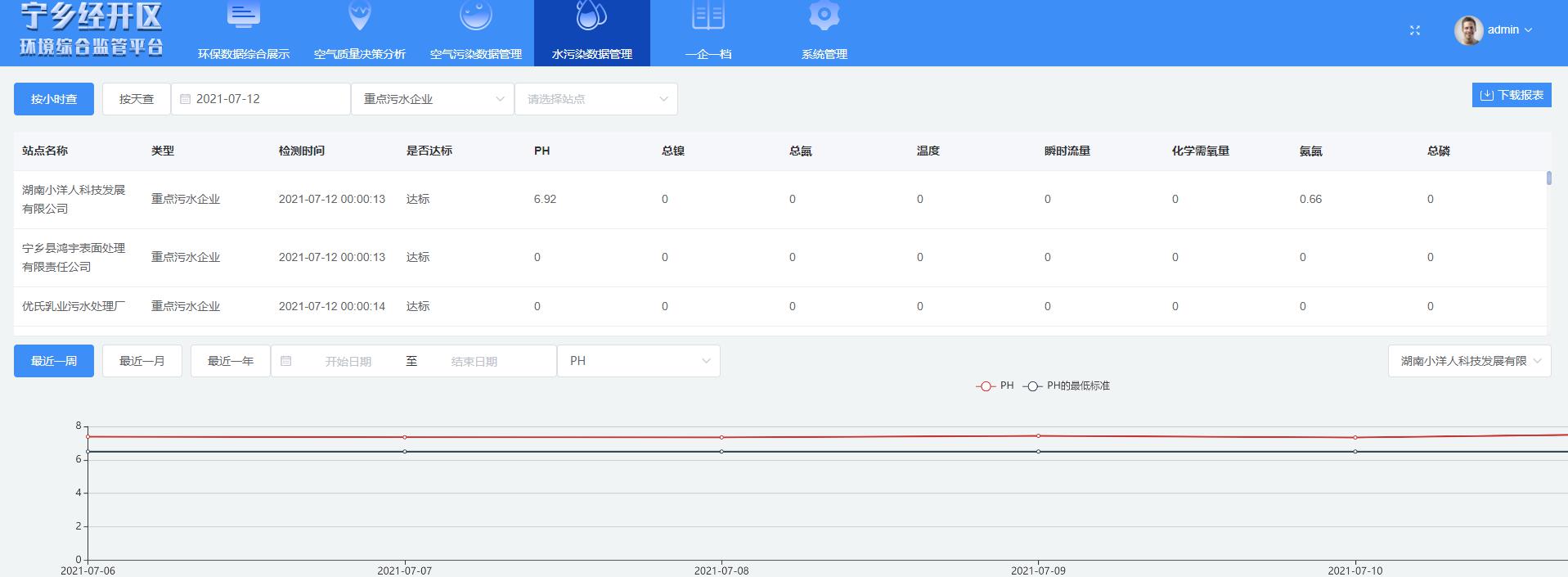
Task: Click the 下载报表 button
Action: click(1512, 95)
